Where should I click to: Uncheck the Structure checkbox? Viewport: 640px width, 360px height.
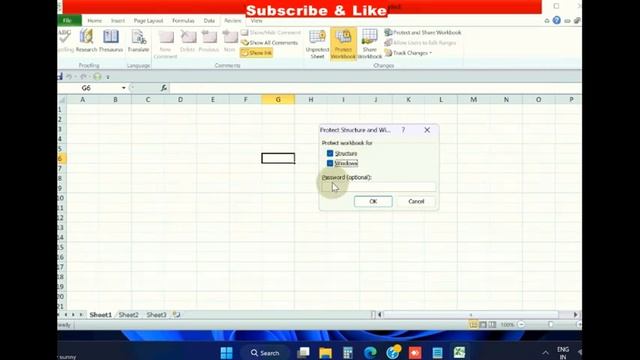[330, 153]
